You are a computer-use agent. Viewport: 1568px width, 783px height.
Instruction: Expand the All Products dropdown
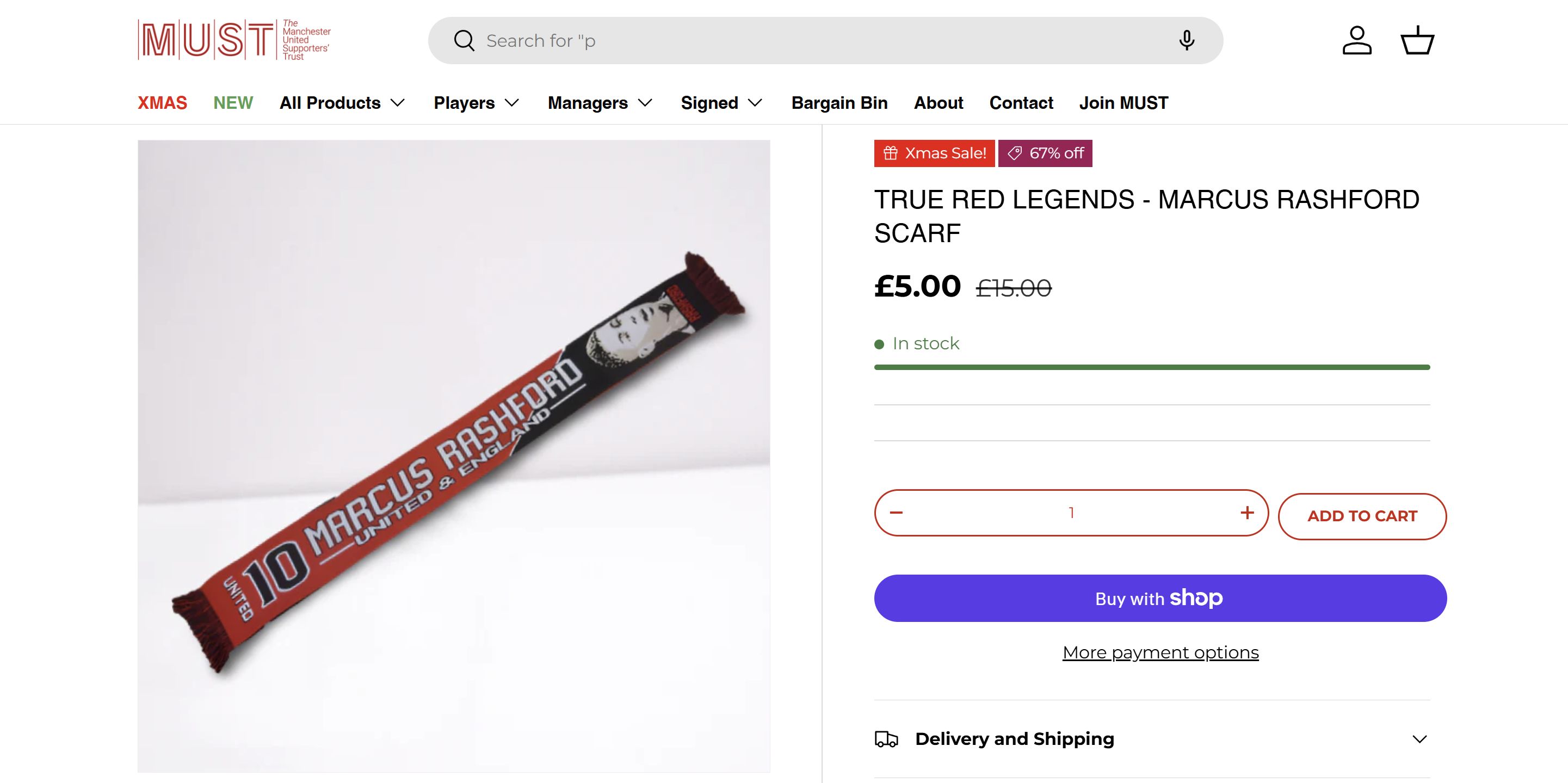(x=342, y=103)
